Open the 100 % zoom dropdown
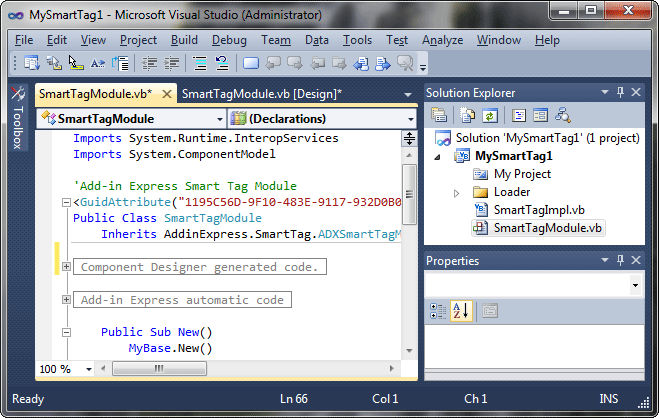659x418 pixels. [89, 369]
